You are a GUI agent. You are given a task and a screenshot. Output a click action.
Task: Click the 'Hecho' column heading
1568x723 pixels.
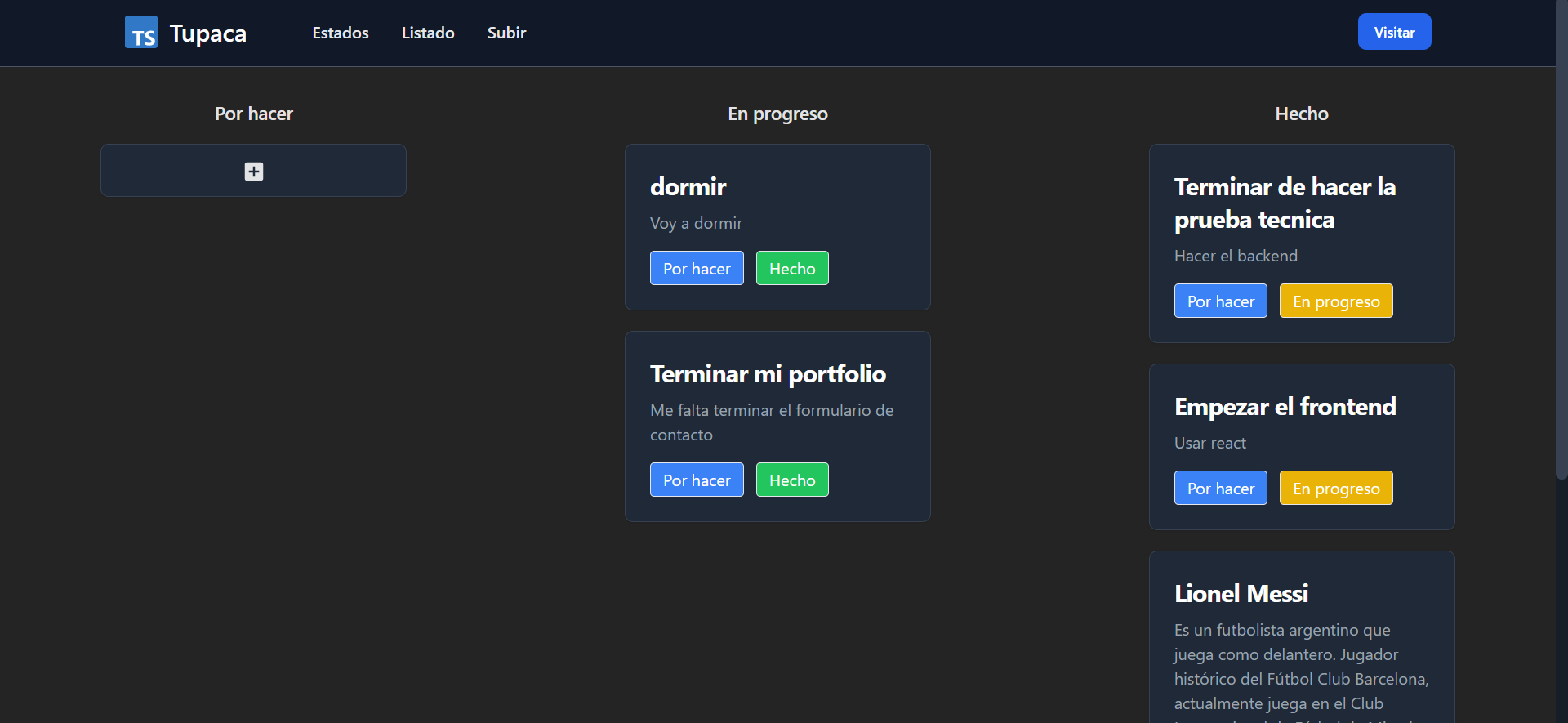click(1302, 114)
